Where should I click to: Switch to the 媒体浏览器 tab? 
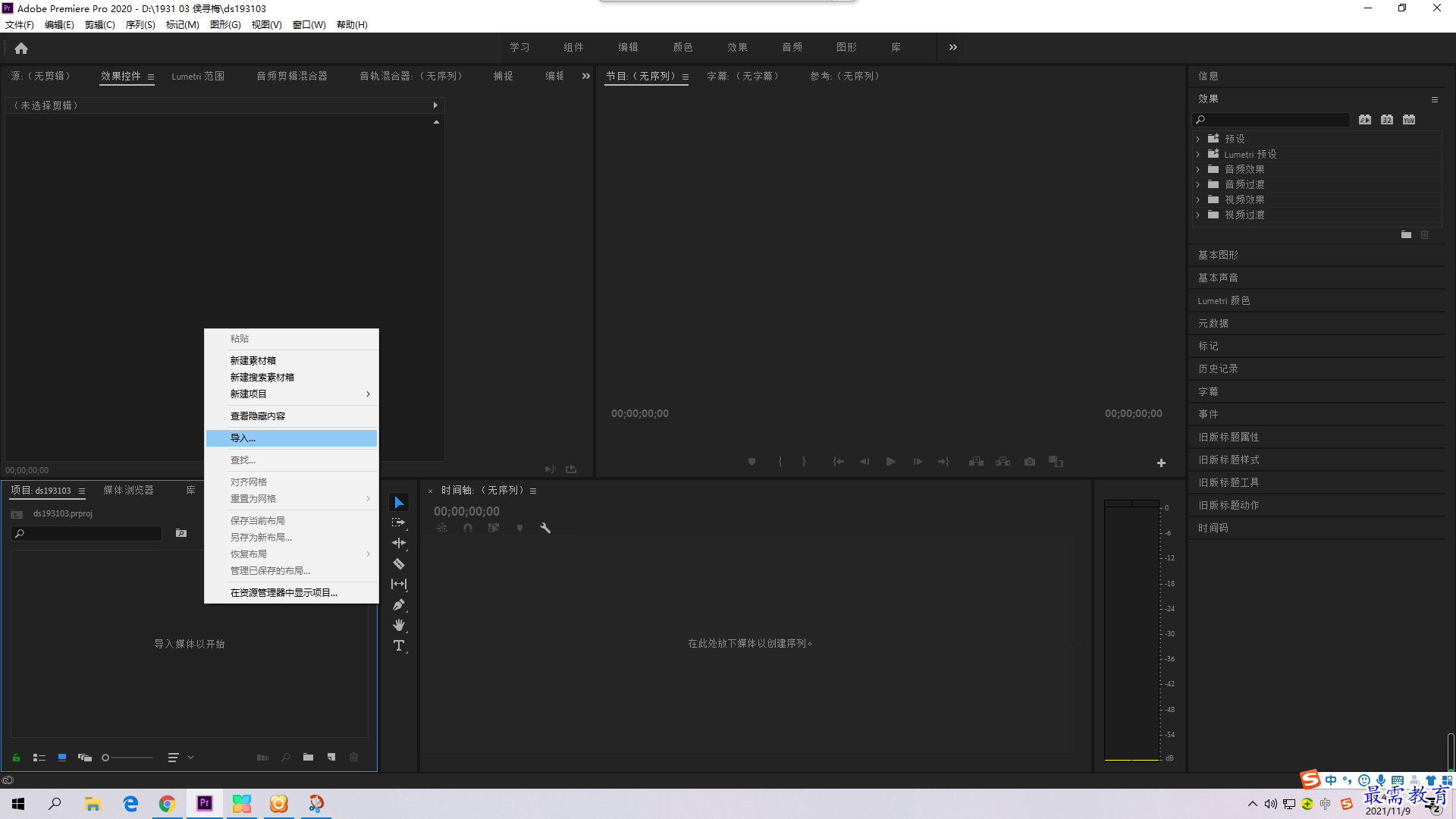tap(128, 490)
